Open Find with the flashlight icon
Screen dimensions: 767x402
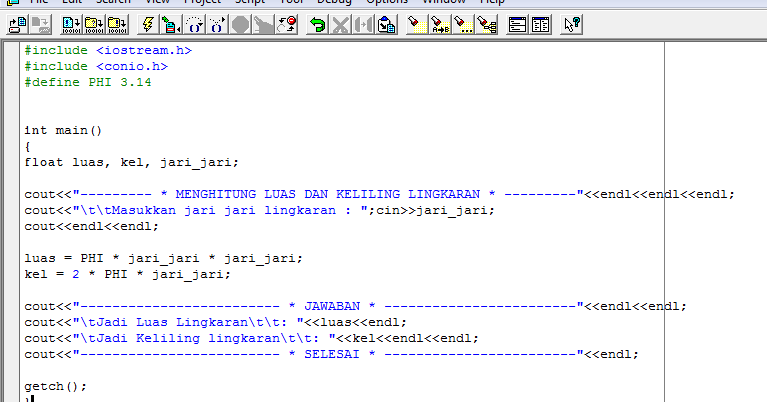pos(417,24)
